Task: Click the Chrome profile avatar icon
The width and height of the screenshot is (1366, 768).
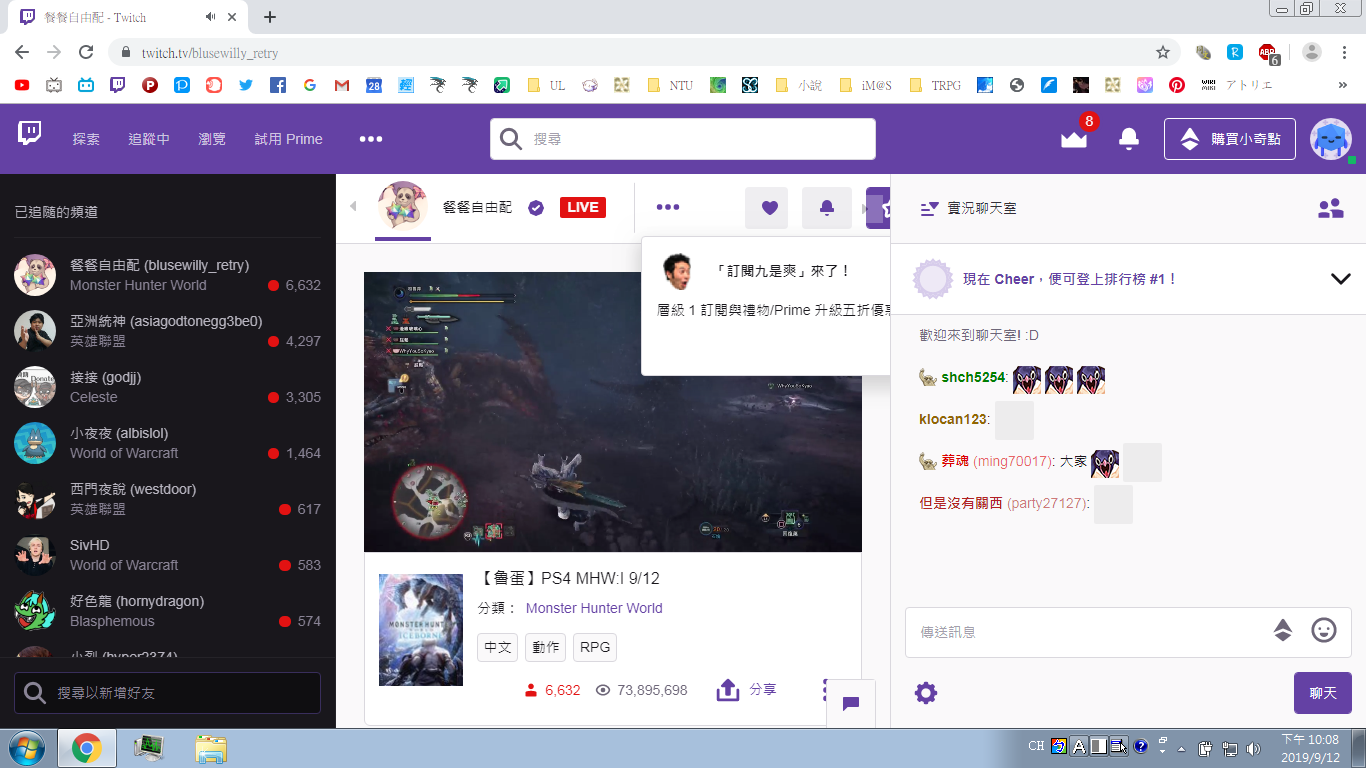Action: point(1312,52)
